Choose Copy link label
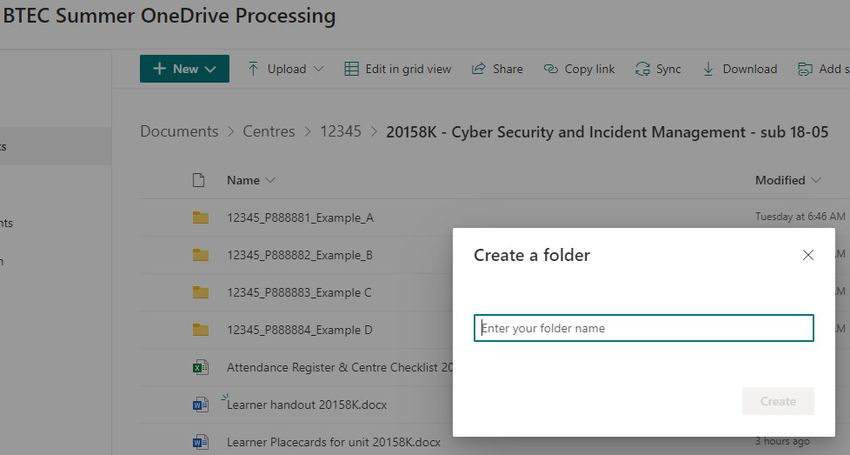The height and width of the screenshot is (455, 850). (x=590, y=69)
